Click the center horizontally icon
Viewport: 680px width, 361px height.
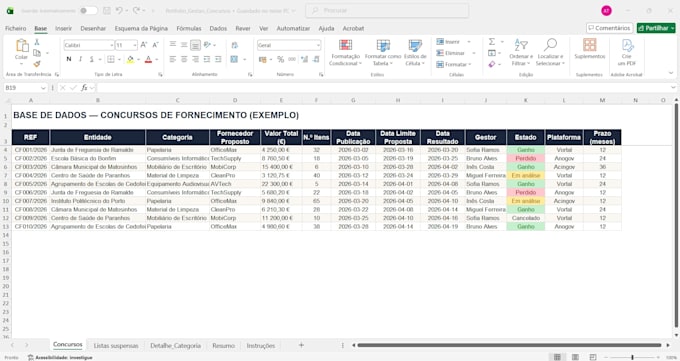(184, 59)
